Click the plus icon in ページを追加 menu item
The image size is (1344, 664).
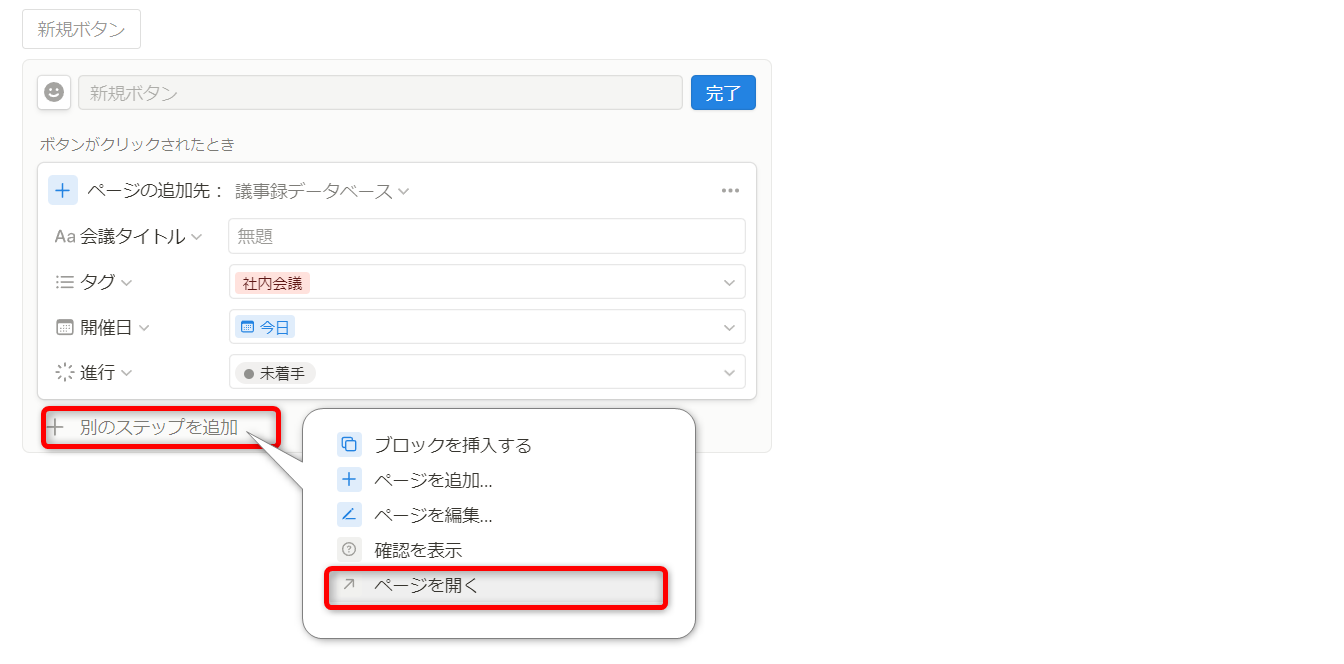(x=349, y=480)
